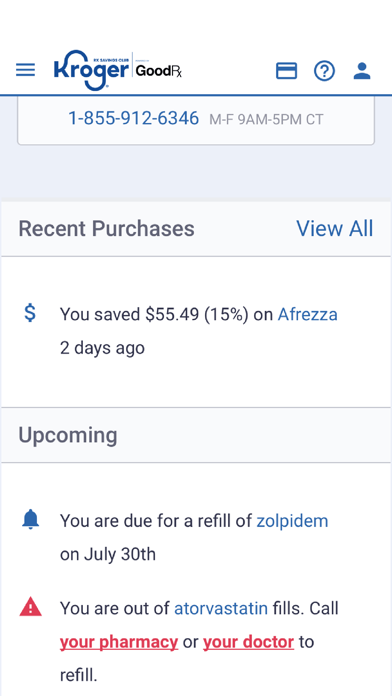The width and height of the screenshot is (392, 696).
Task: Select the Recent Purchases section header
Action: click(106, 229)
